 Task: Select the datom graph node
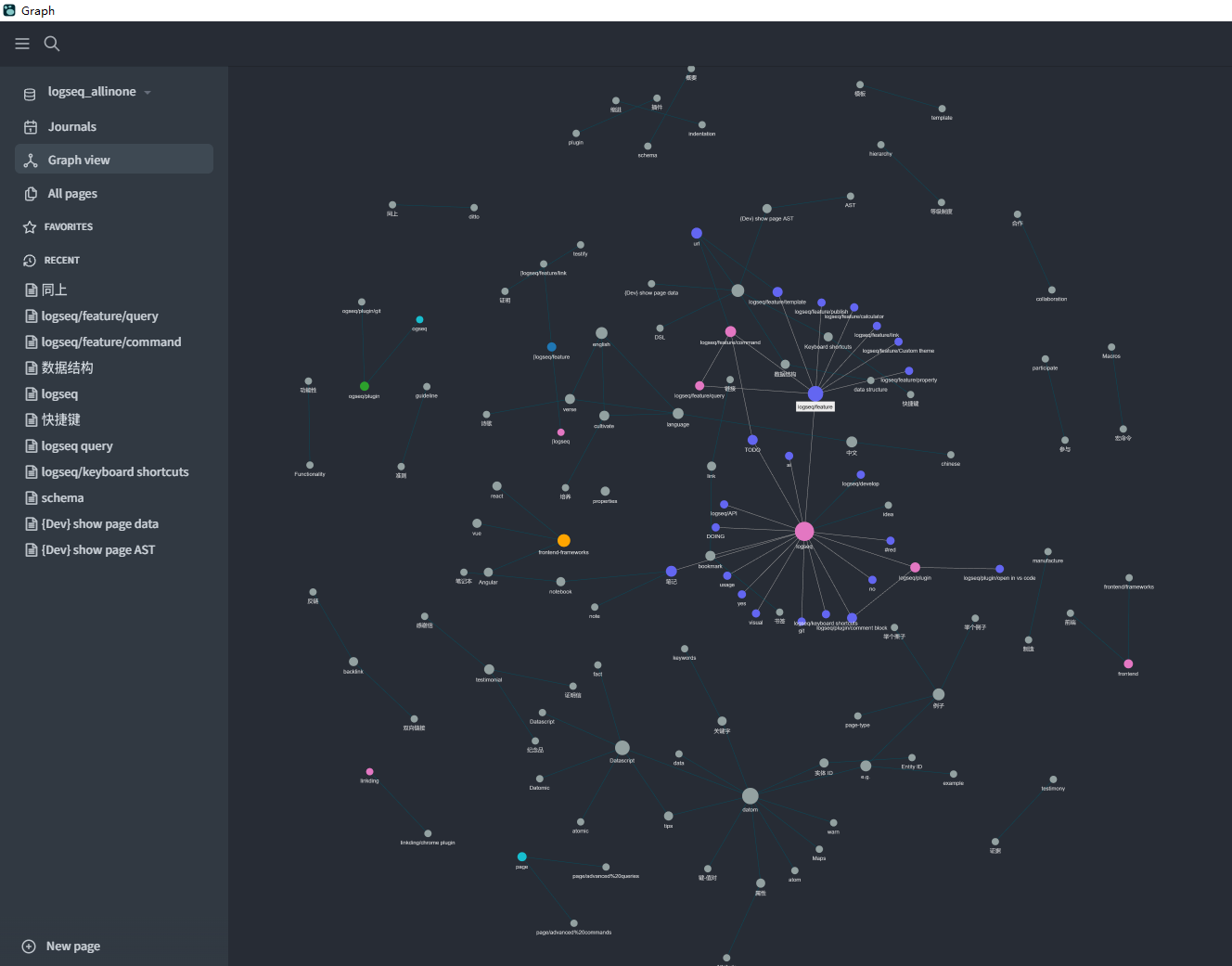pos(751,796)
